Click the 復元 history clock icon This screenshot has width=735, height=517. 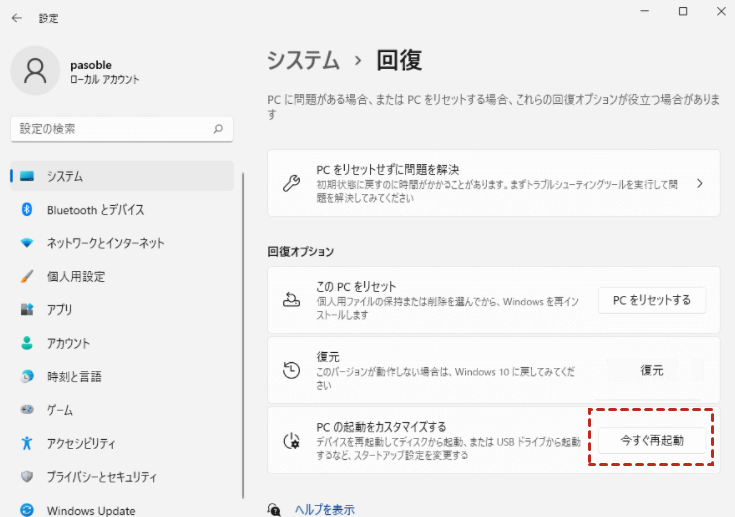291,370
